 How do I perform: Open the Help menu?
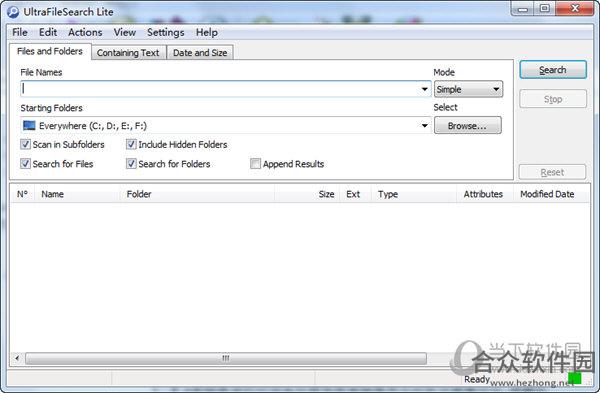[x=207, y=33]
